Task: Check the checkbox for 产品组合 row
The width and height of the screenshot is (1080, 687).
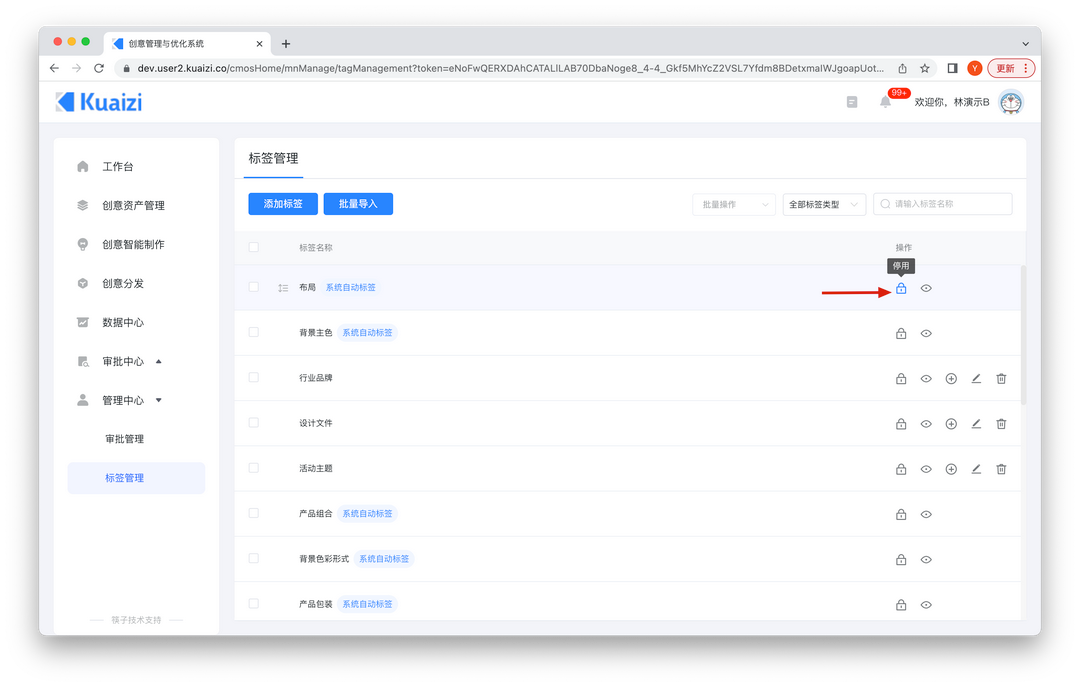Action: 253,513
